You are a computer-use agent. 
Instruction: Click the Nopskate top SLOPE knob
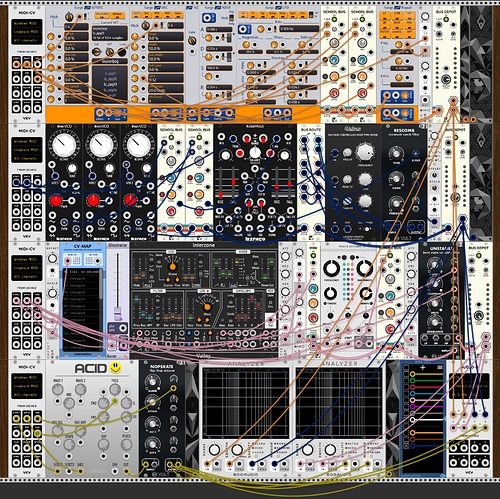pyautogui.click(x=152, y=381)
